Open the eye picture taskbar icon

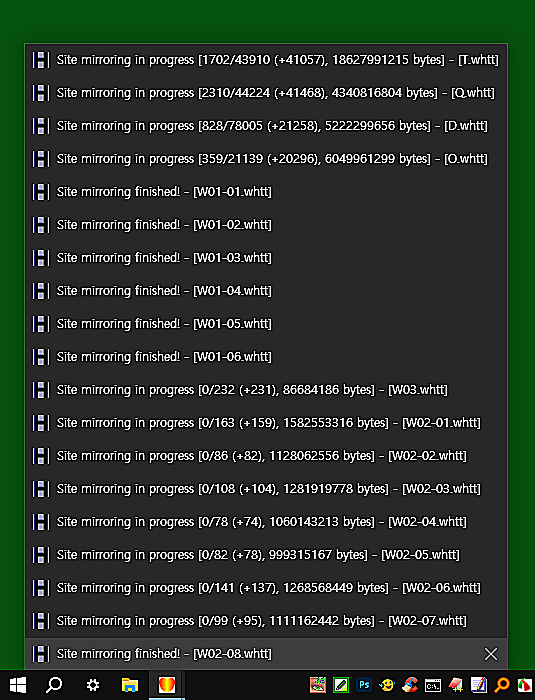pos(318,684)
